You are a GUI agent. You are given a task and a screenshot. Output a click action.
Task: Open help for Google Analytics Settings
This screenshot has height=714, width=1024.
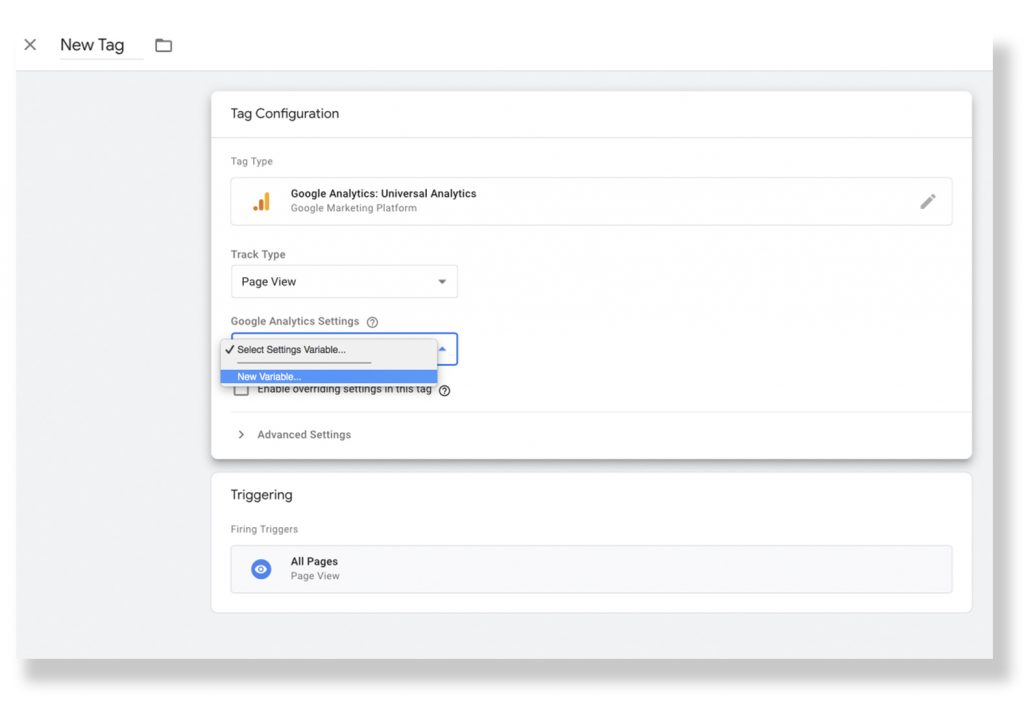point(372,322)
